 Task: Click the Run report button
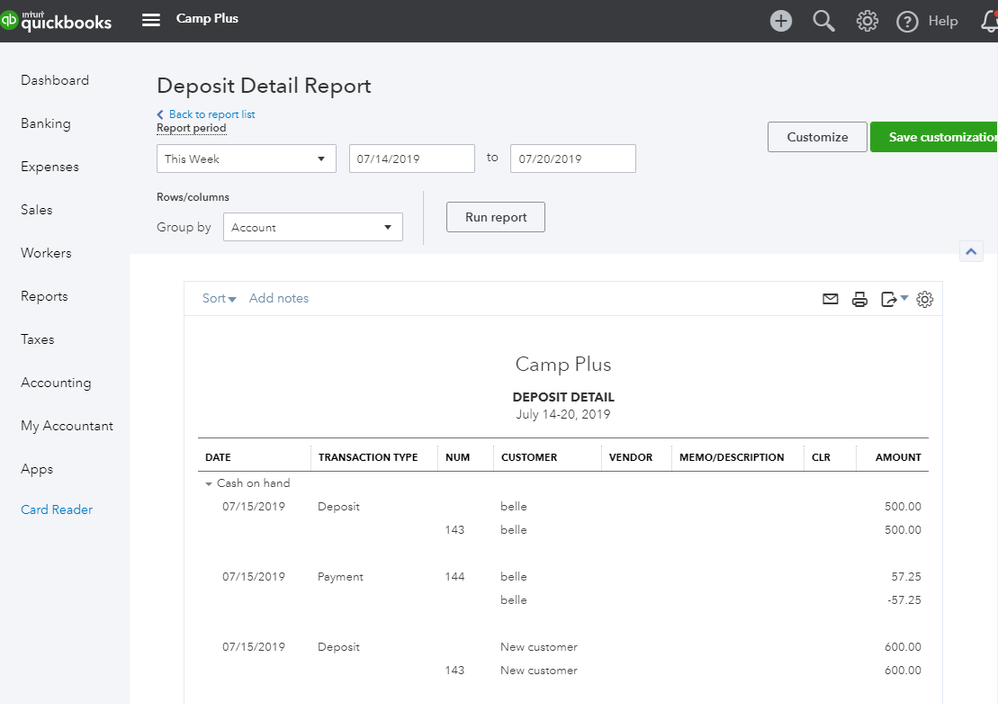[495, 217]
